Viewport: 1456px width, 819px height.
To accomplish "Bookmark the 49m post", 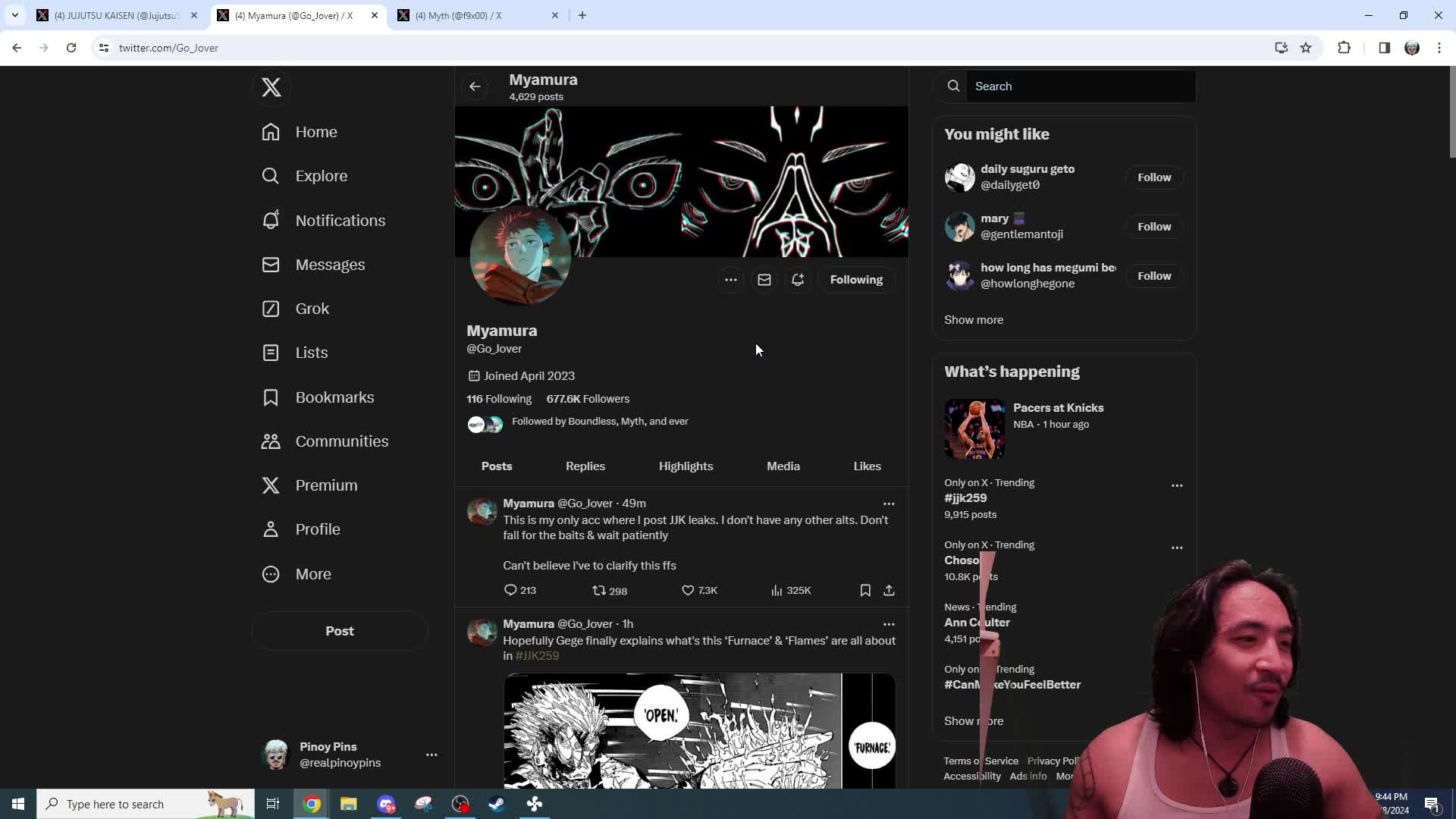I will [x=865, y=591].
